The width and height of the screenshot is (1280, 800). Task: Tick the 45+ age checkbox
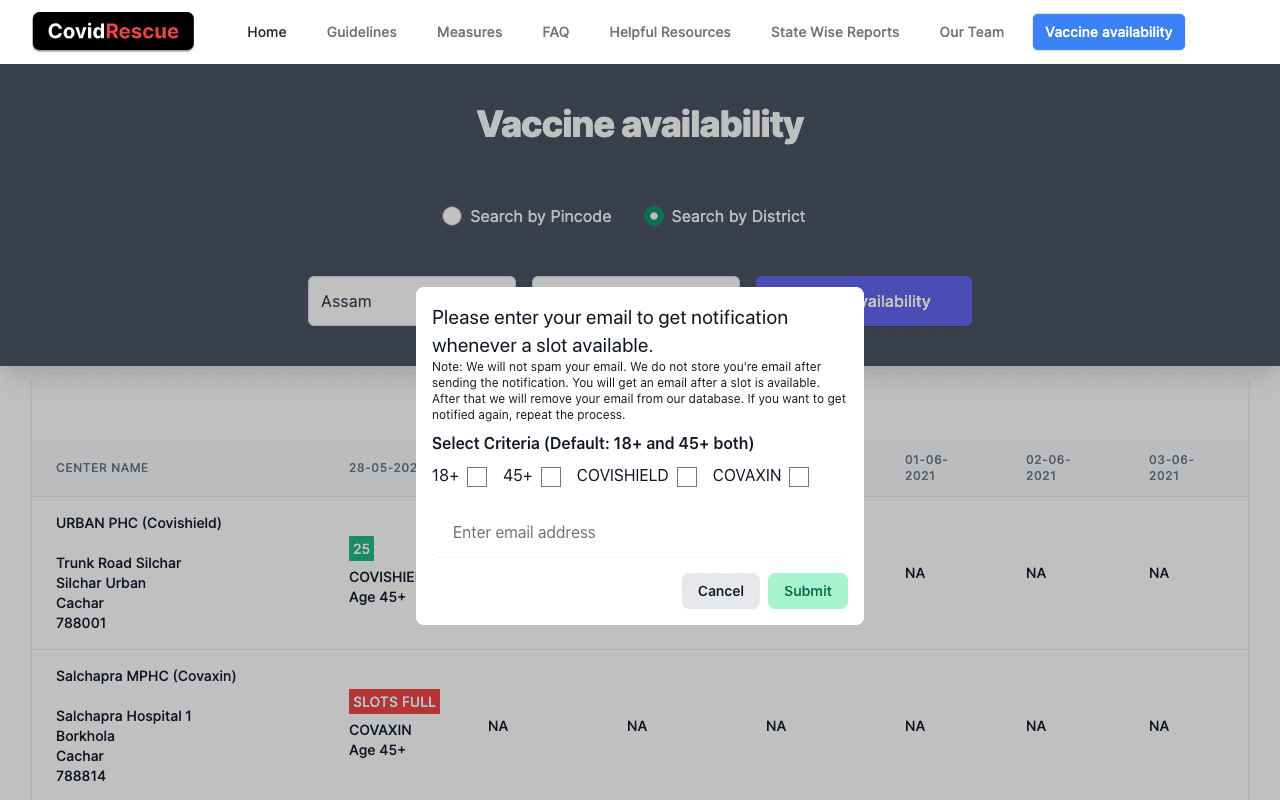pyautogui.click(x=551, y=477)
